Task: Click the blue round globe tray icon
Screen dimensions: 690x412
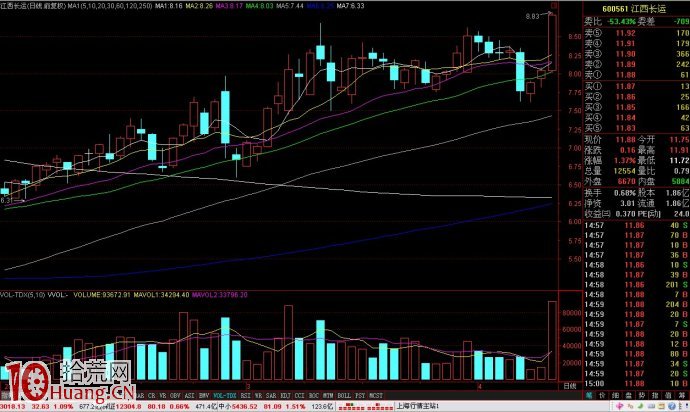Action: coord(672,406)
